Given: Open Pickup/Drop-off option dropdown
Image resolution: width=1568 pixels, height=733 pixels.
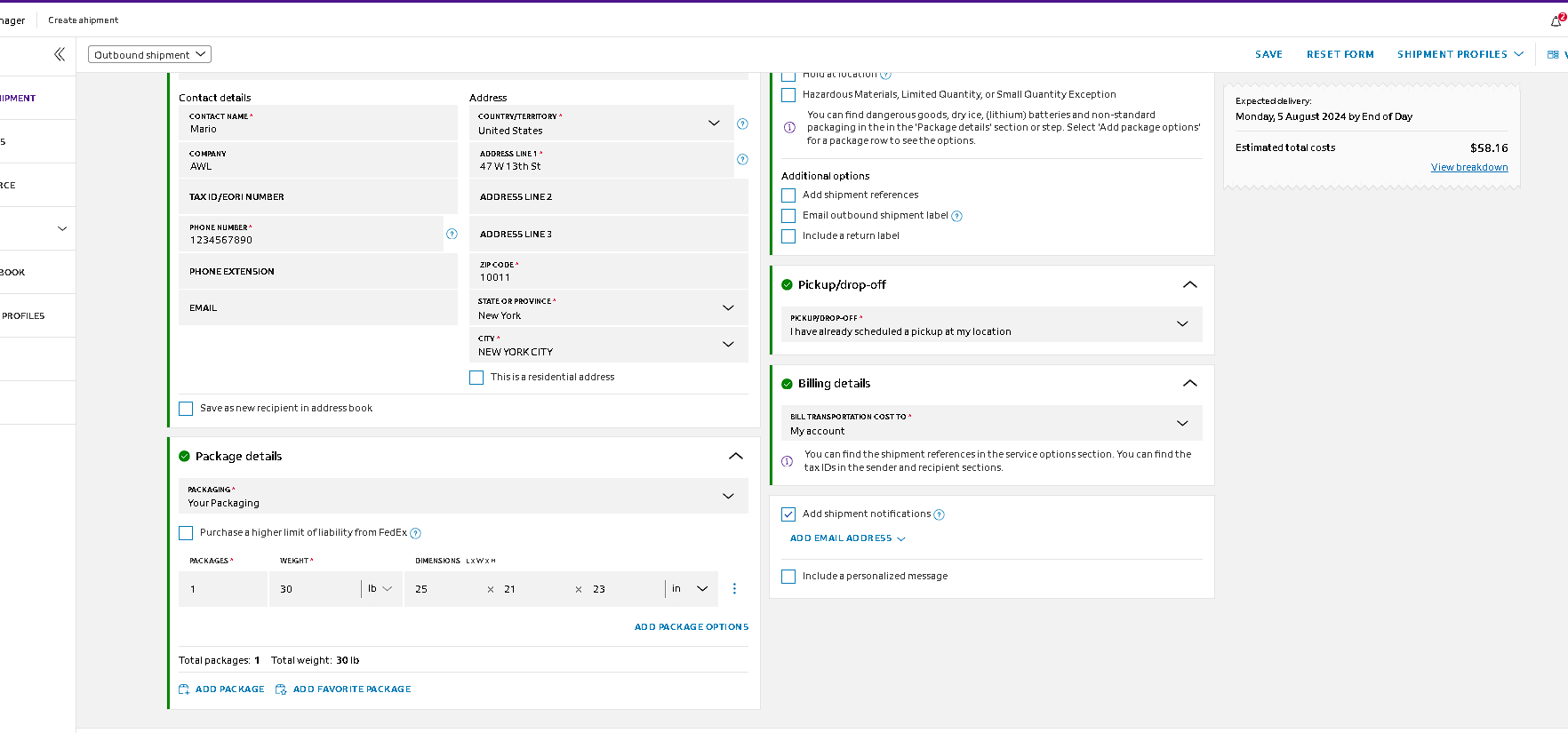Looking at the screenshot, I should tap(992, 324).
